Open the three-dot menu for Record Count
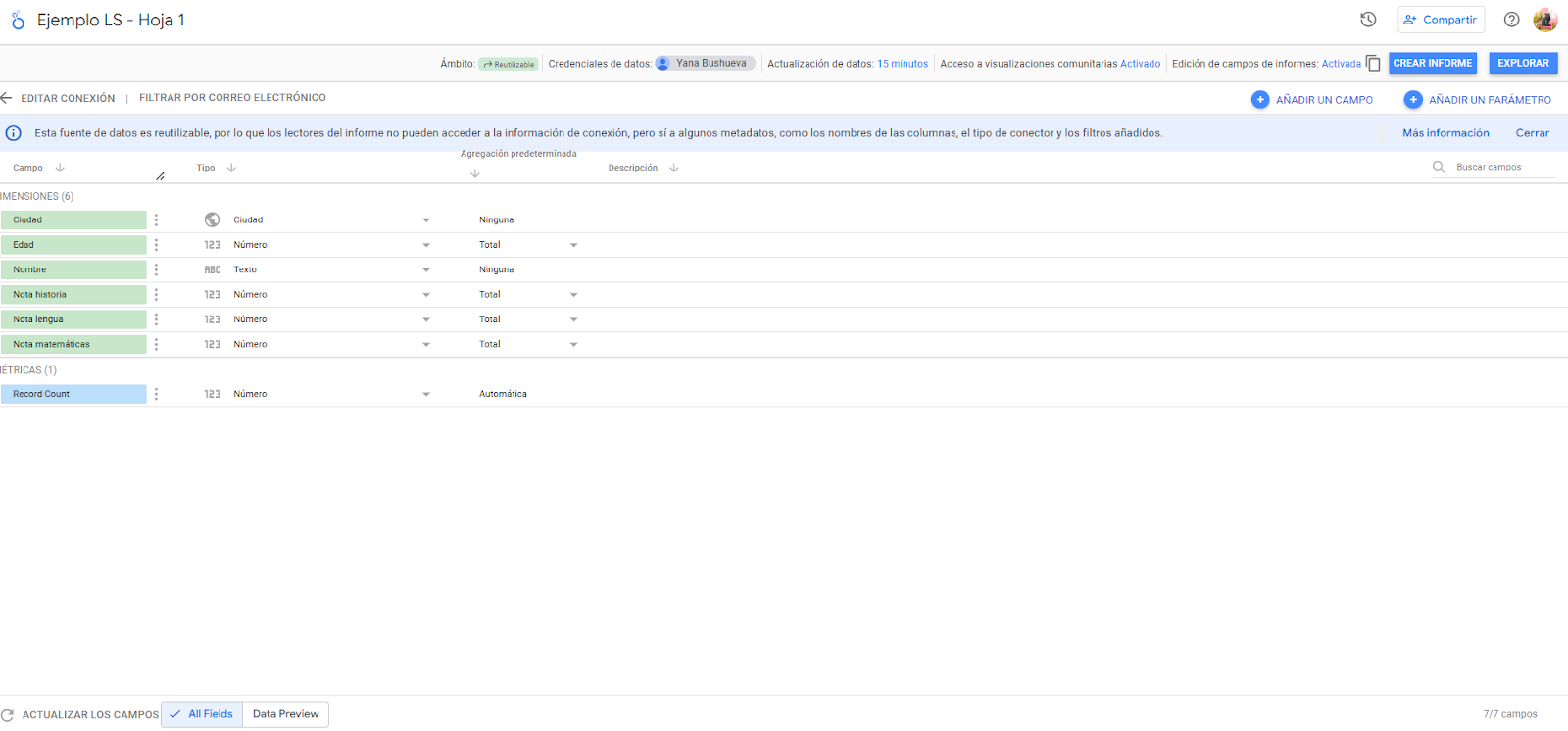 [x=156, y=394]
